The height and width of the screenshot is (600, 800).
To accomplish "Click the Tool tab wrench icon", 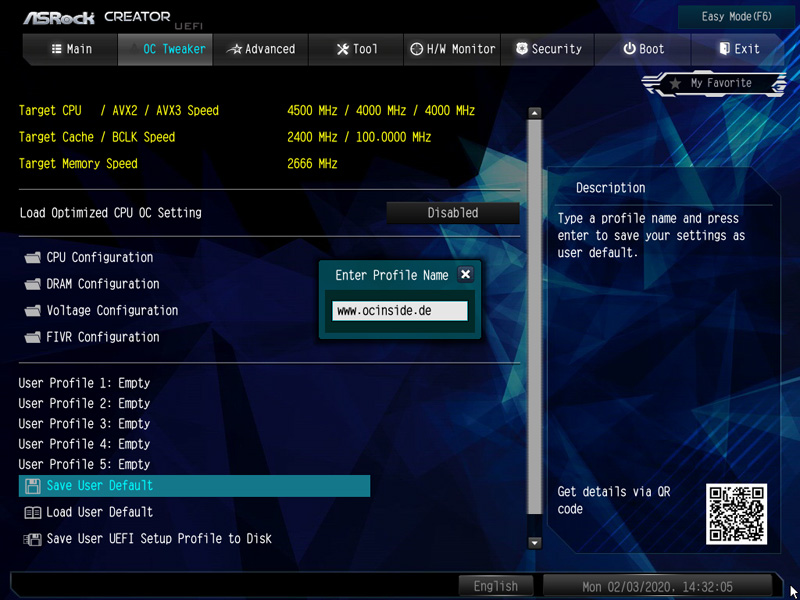I will pos(343,49).
